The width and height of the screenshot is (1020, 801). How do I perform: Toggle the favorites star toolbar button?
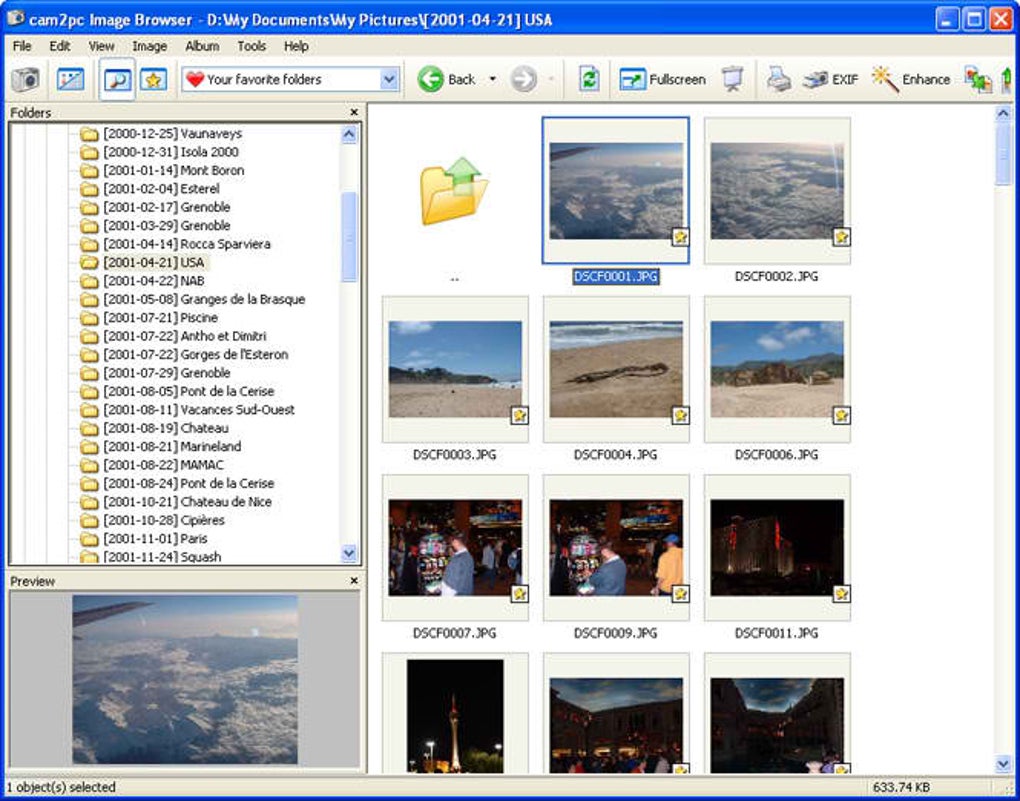(152, 80)
